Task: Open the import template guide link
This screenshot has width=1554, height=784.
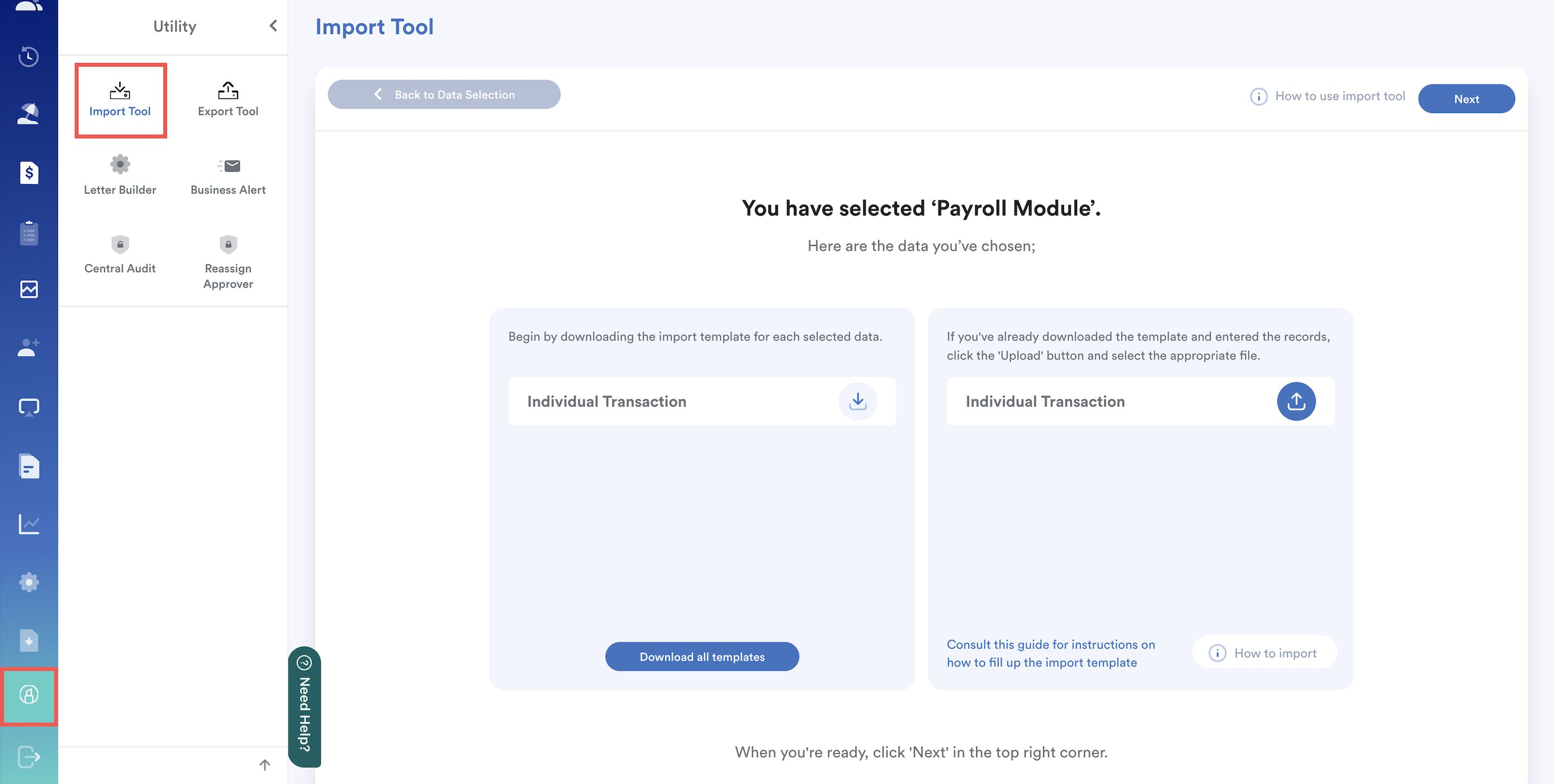Action: [1050, 653]
